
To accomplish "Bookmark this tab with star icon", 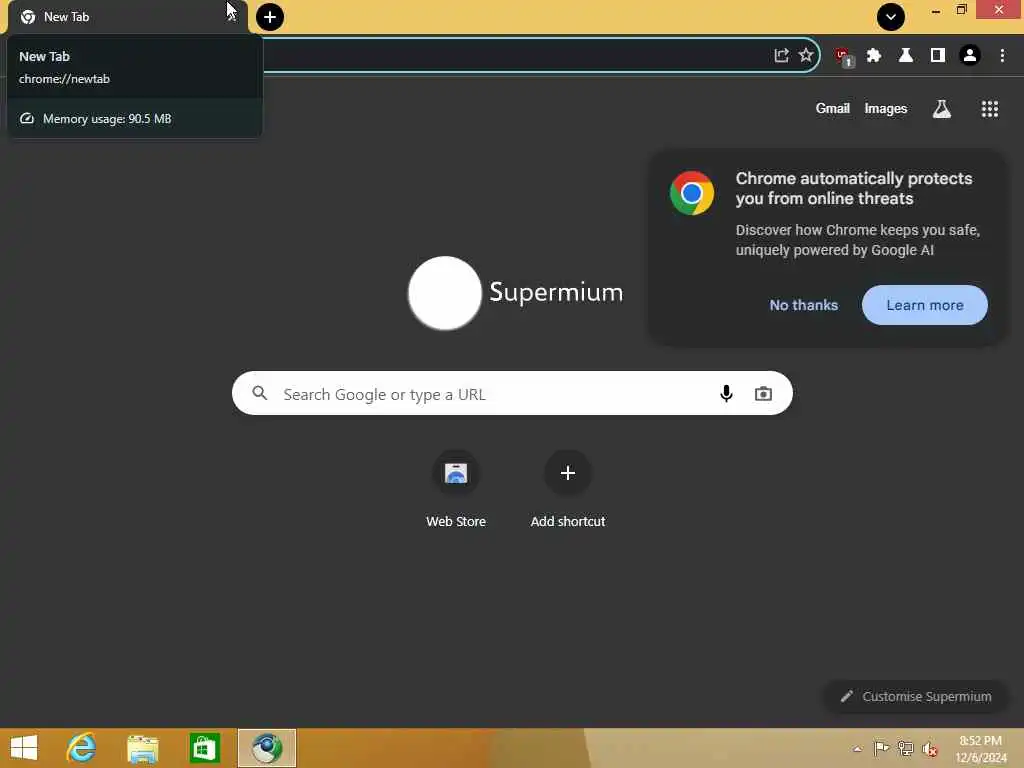I will [x=806, y=56].
